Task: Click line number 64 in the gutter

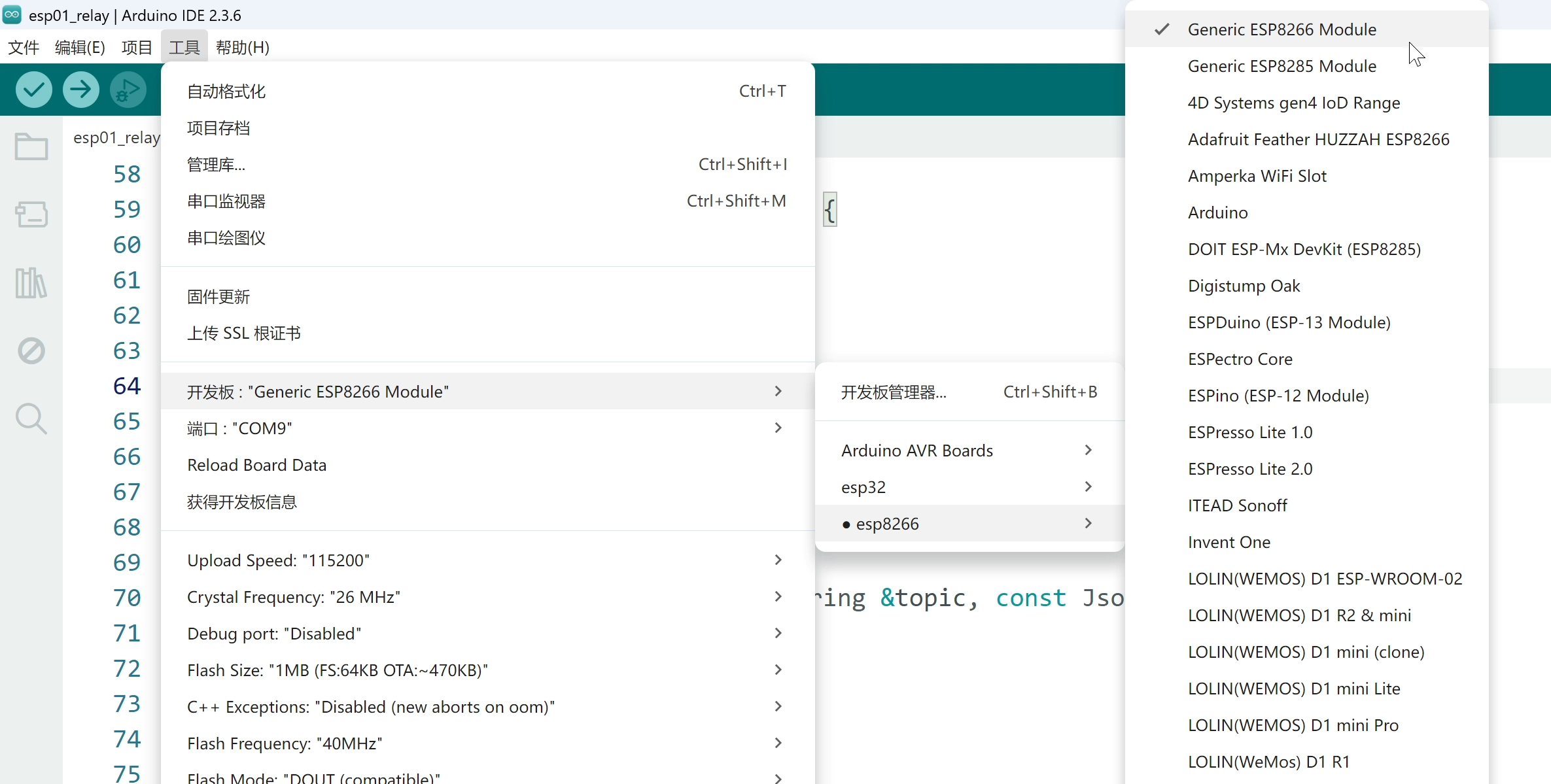Action: pyautogui.click(x=127, y=386)
